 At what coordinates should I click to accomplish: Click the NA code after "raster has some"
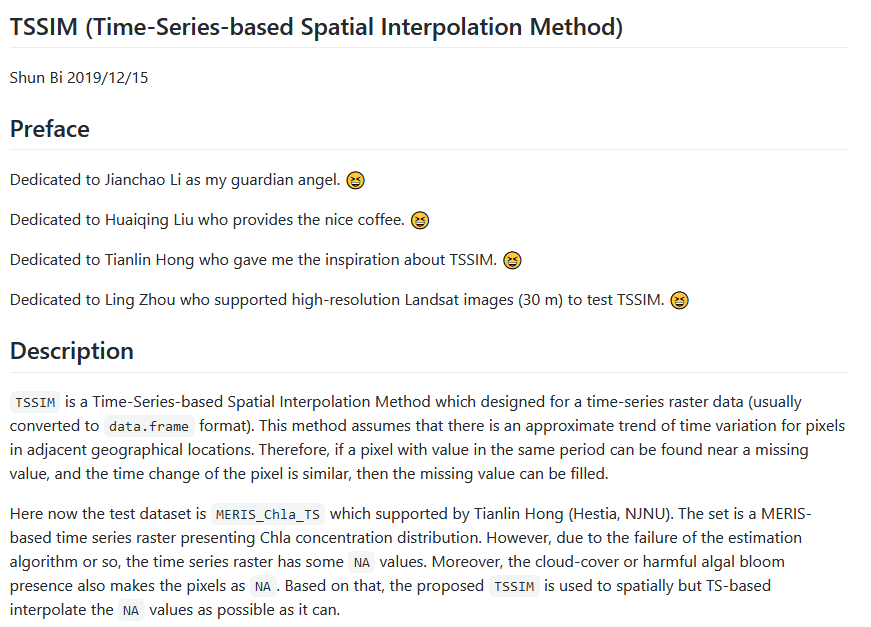(362, 563)
